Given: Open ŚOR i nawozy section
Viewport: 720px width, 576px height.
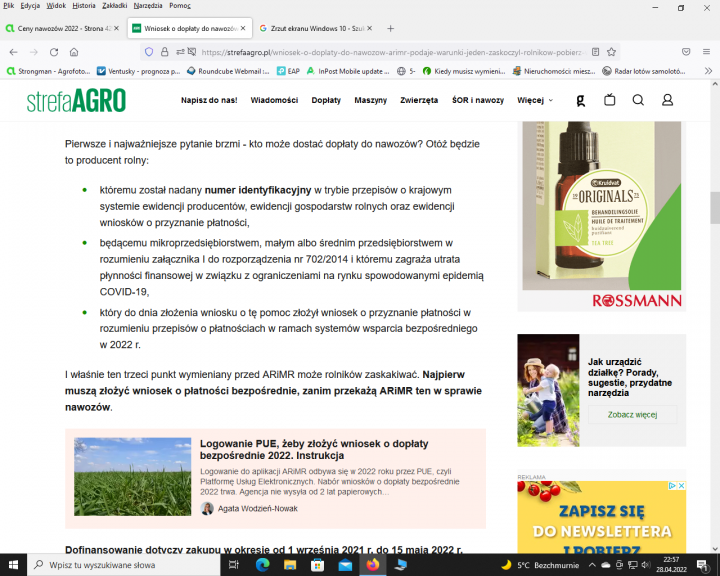Looking at the screenshot, I should click(x=478, y=100).
